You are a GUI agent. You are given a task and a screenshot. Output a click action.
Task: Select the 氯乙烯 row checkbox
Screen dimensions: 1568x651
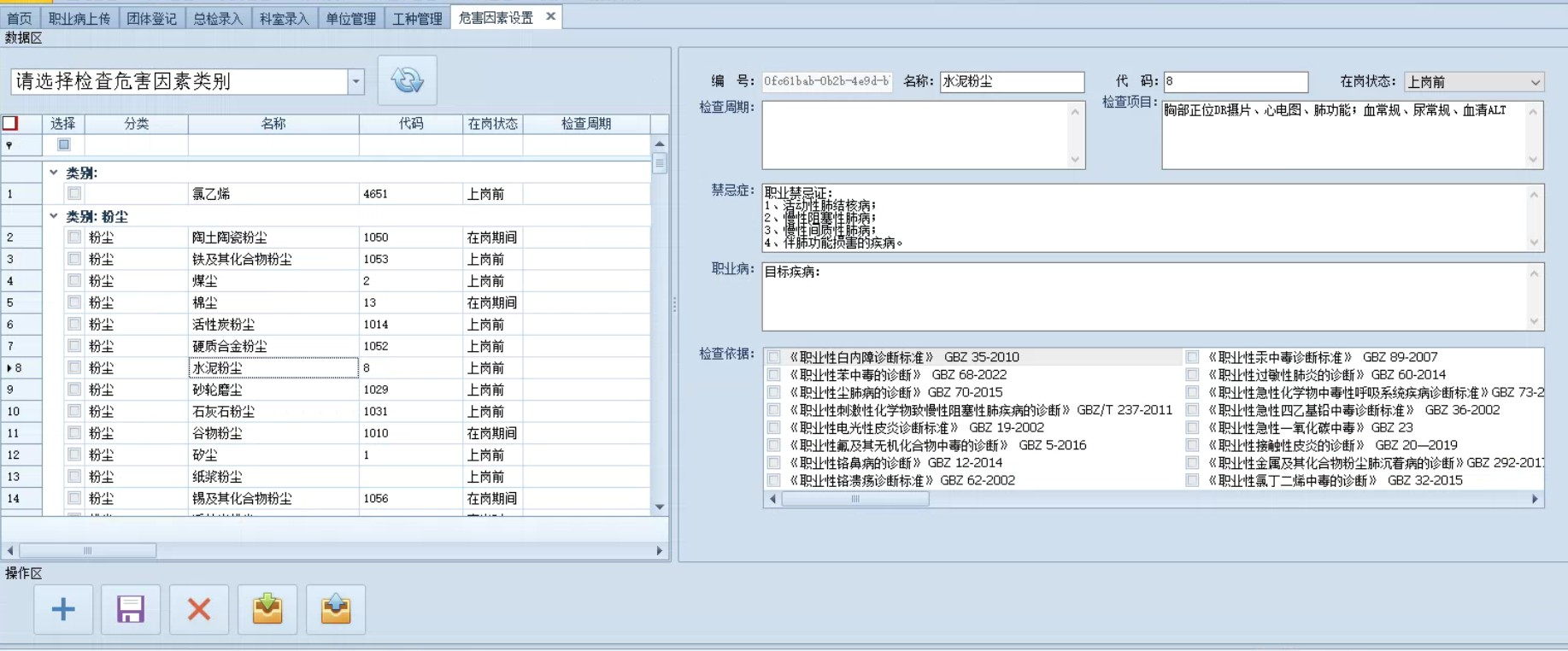(x=74, y=194)
